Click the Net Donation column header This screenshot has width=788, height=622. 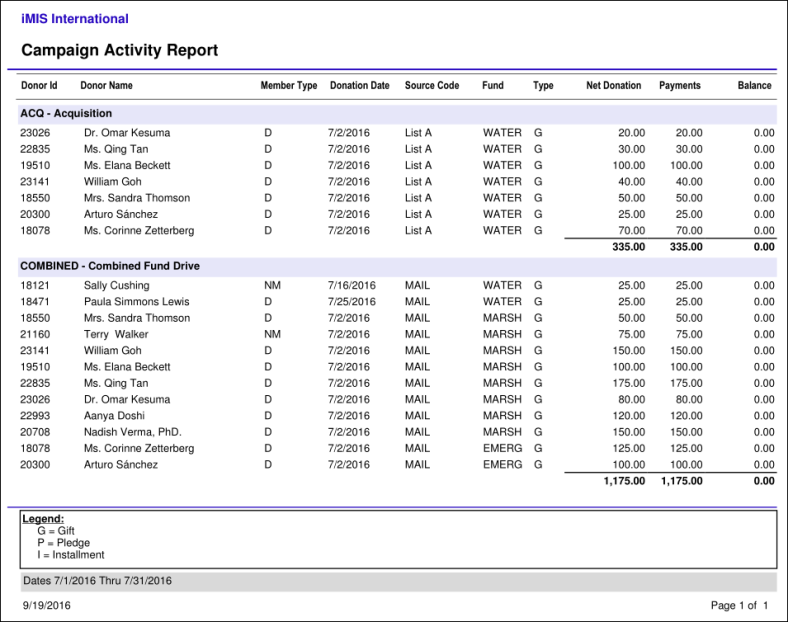pos(614,85)
